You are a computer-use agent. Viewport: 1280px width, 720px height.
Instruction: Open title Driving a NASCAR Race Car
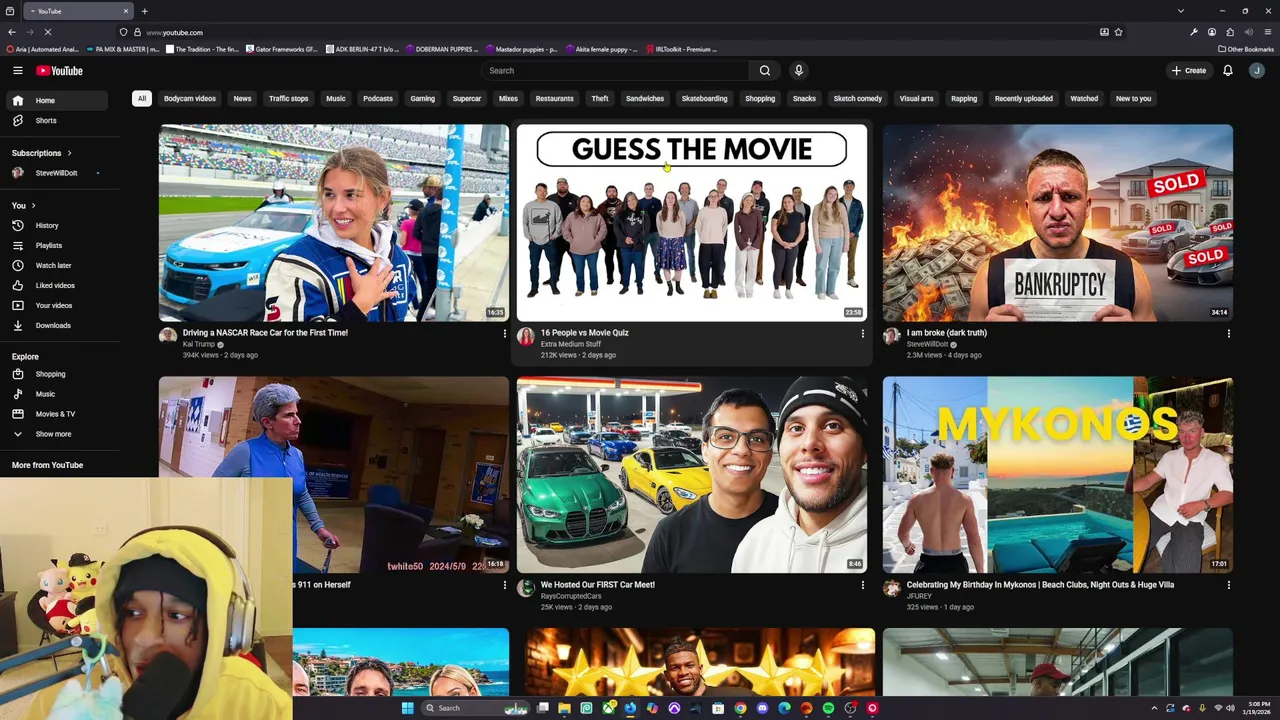click(265, 333)
